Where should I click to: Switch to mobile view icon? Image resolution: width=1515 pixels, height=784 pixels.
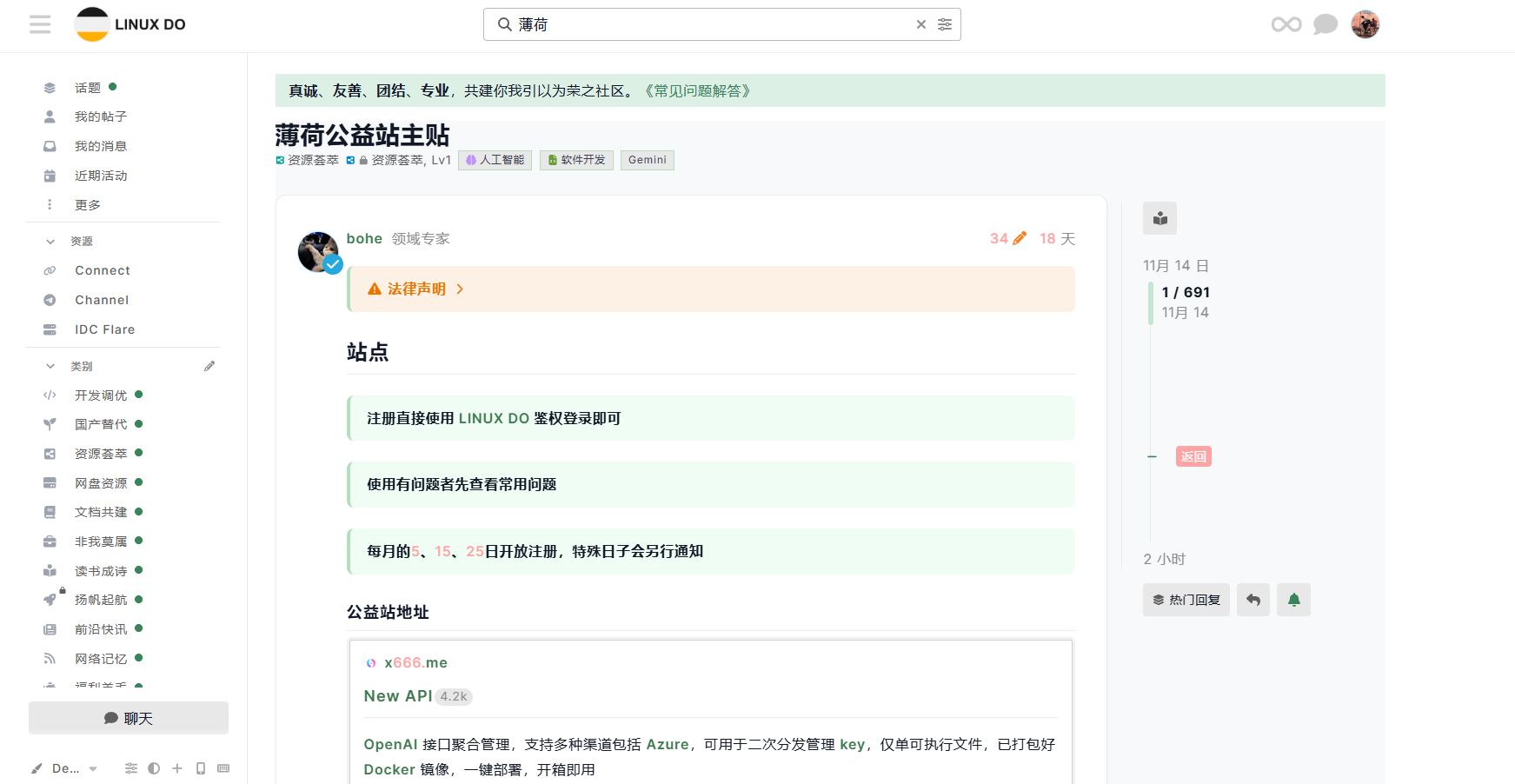[x=201, y=768]
